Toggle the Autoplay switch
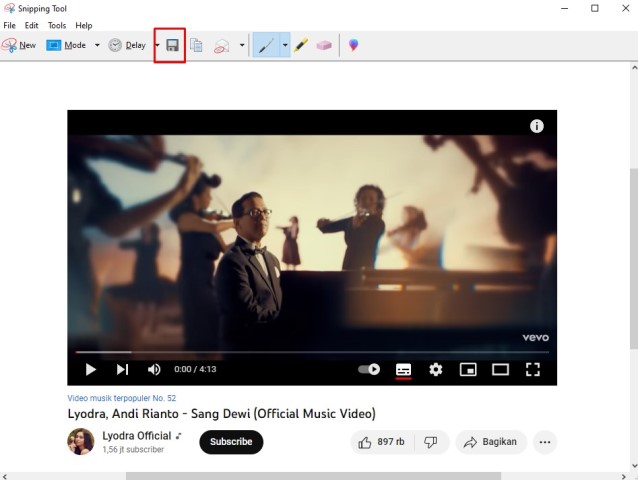 [369, 369]
